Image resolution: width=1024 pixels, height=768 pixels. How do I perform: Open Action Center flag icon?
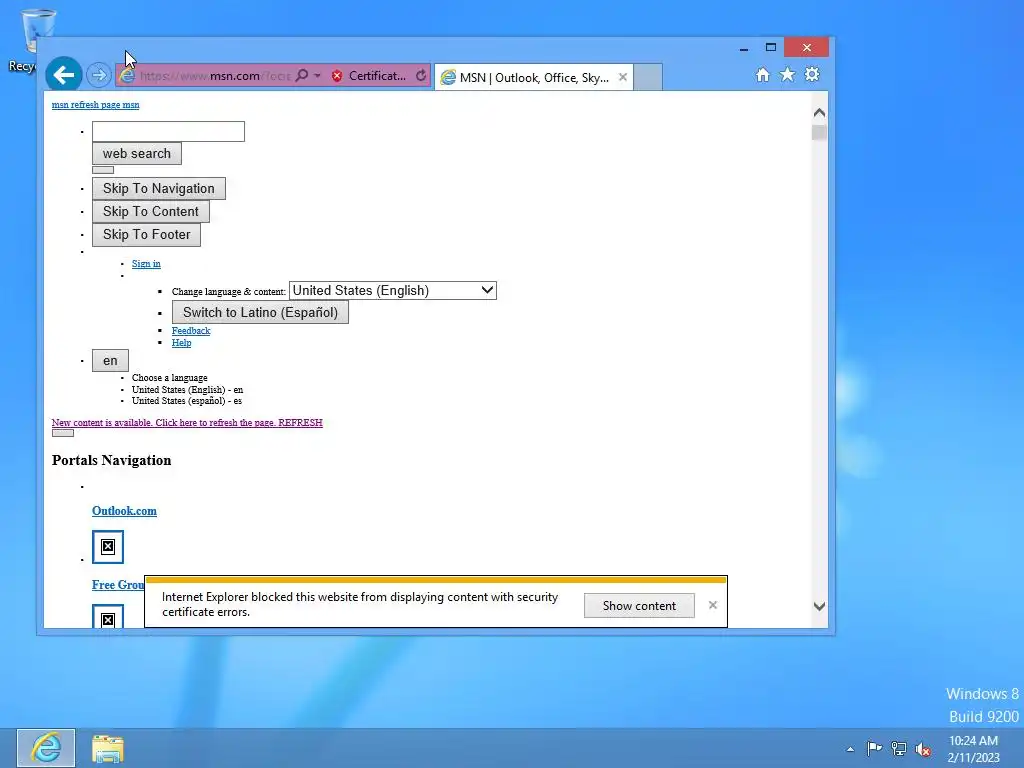[874, 748]
